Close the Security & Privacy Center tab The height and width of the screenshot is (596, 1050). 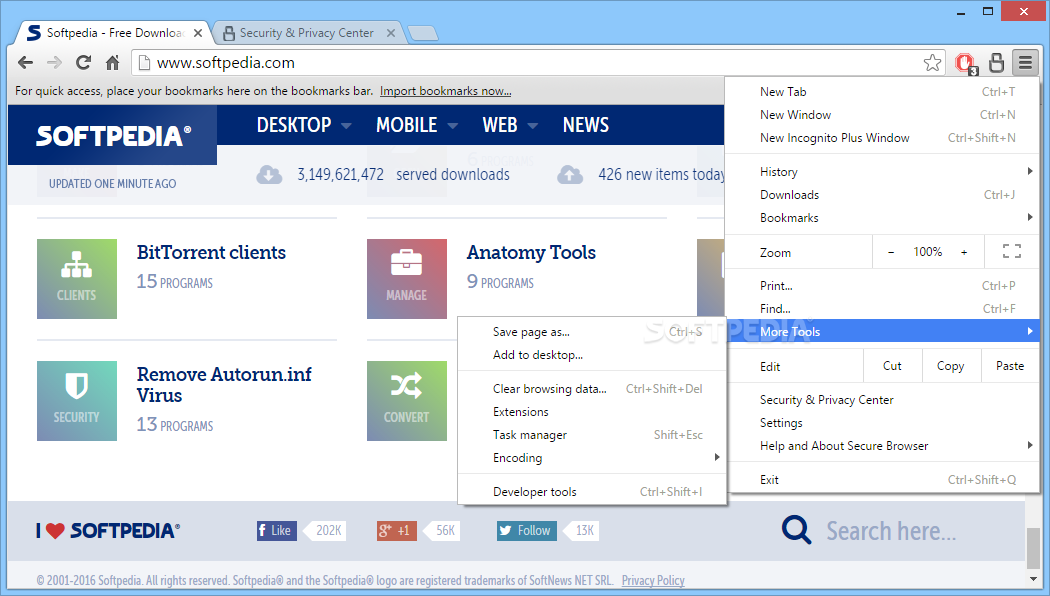pyautogui.click(x=391, y=33)
